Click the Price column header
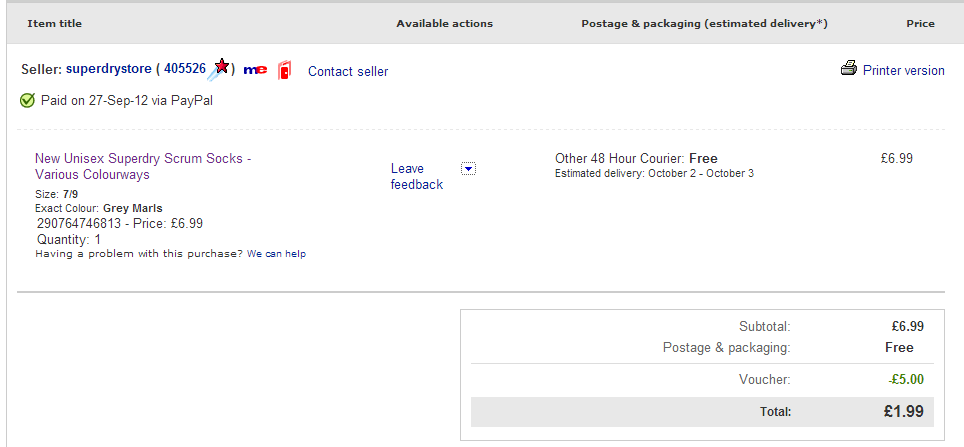 click(920, 23)
